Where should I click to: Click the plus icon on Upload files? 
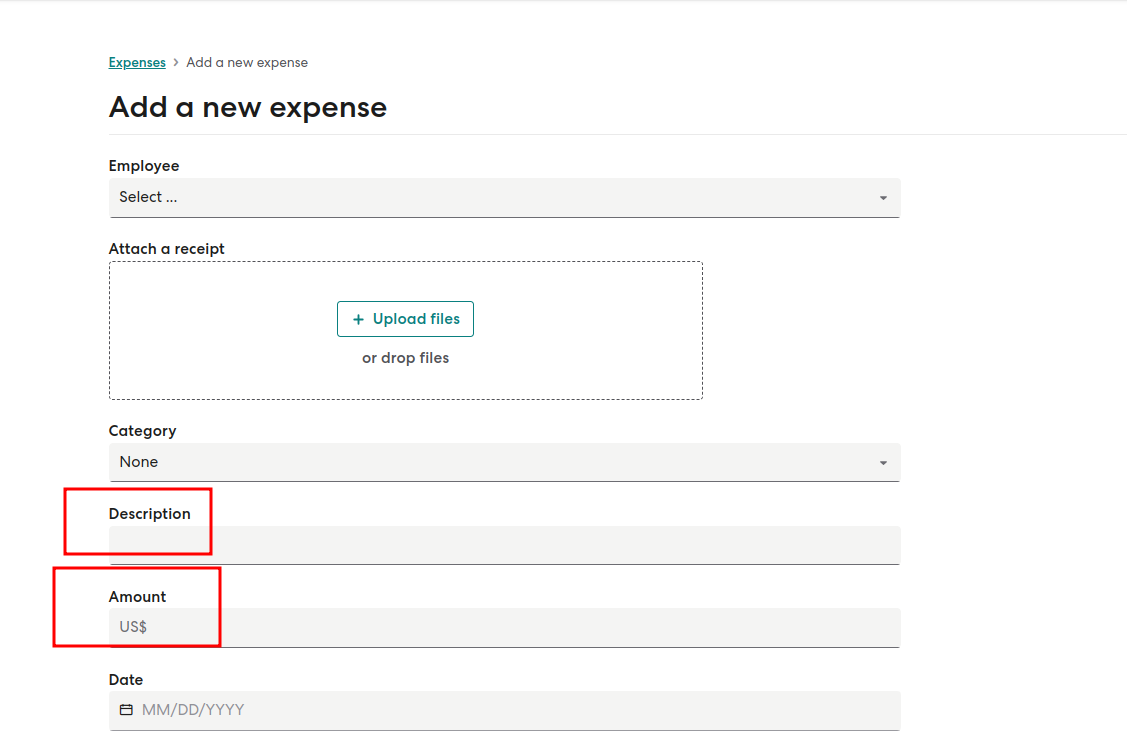pyautogui.click(x=358, y=319)
